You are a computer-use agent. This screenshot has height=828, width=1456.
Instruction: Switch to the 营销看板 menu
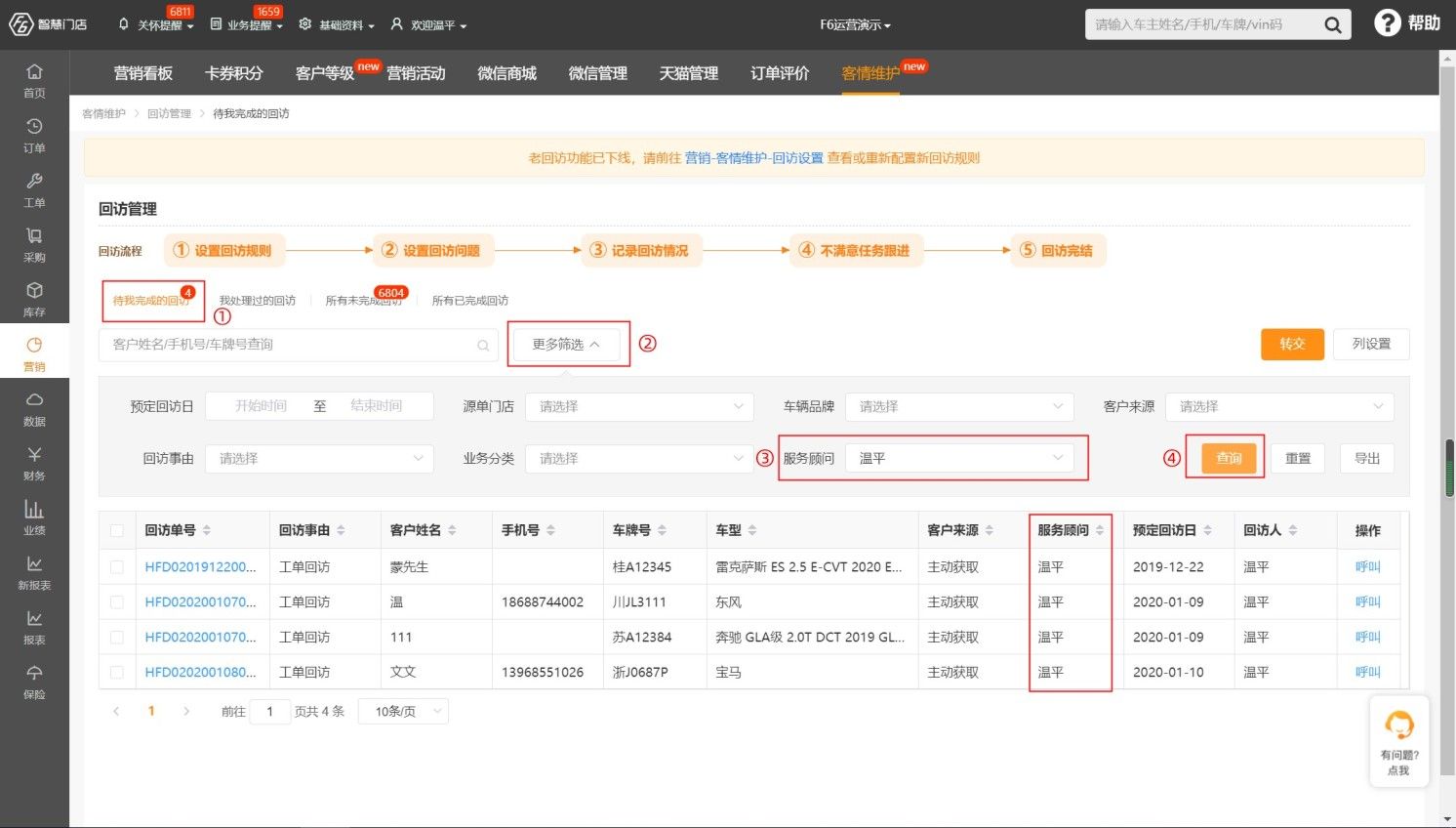click(143, 73)
